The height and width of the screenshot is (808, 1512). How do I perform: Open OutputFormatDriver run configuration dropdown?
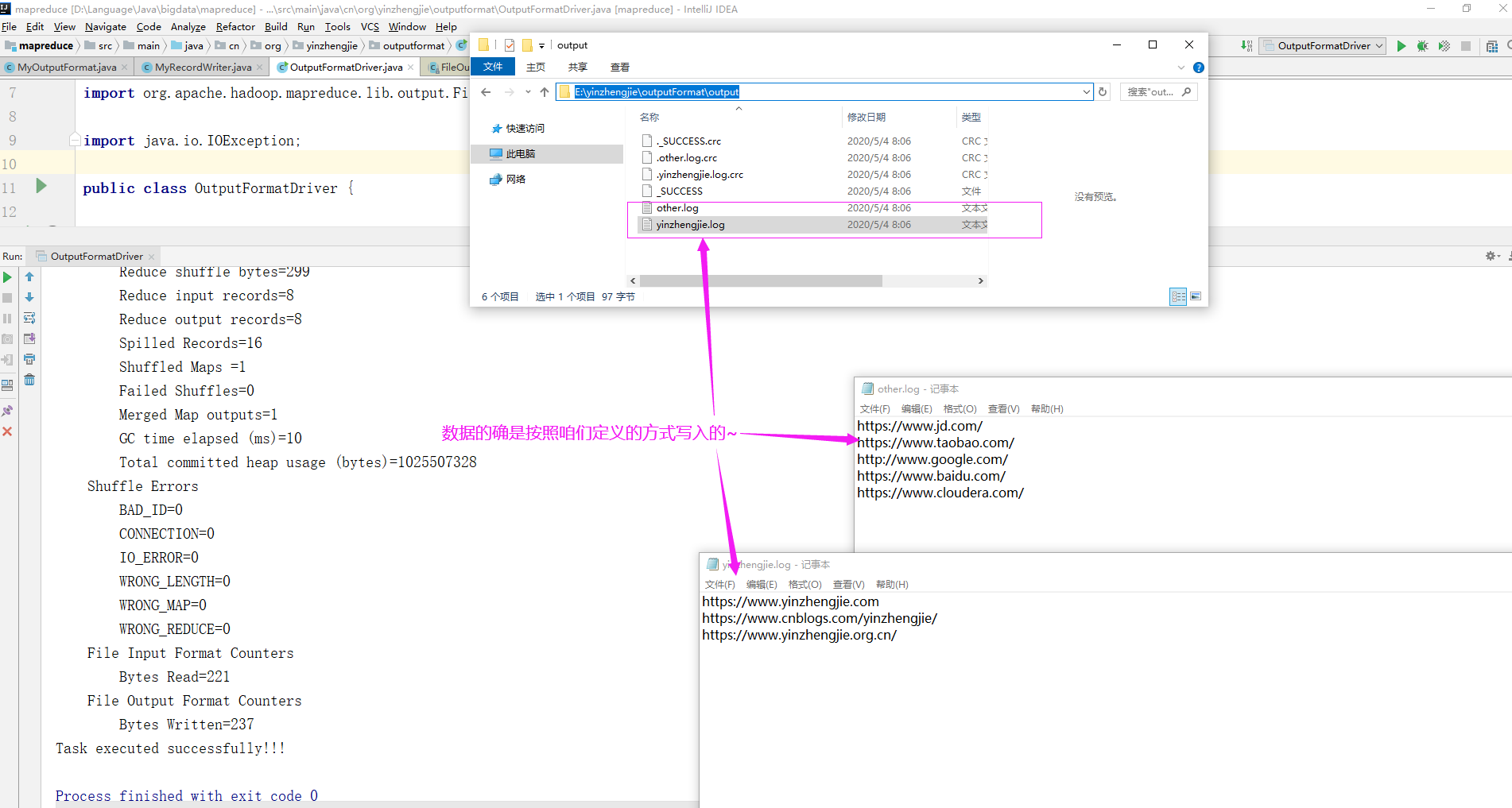1323,46
